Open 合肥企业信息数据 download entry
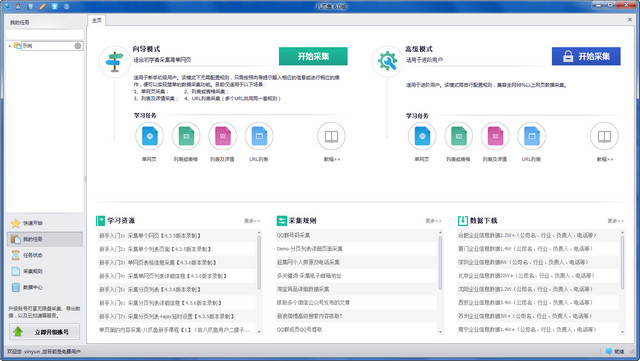 pos(527,235)
